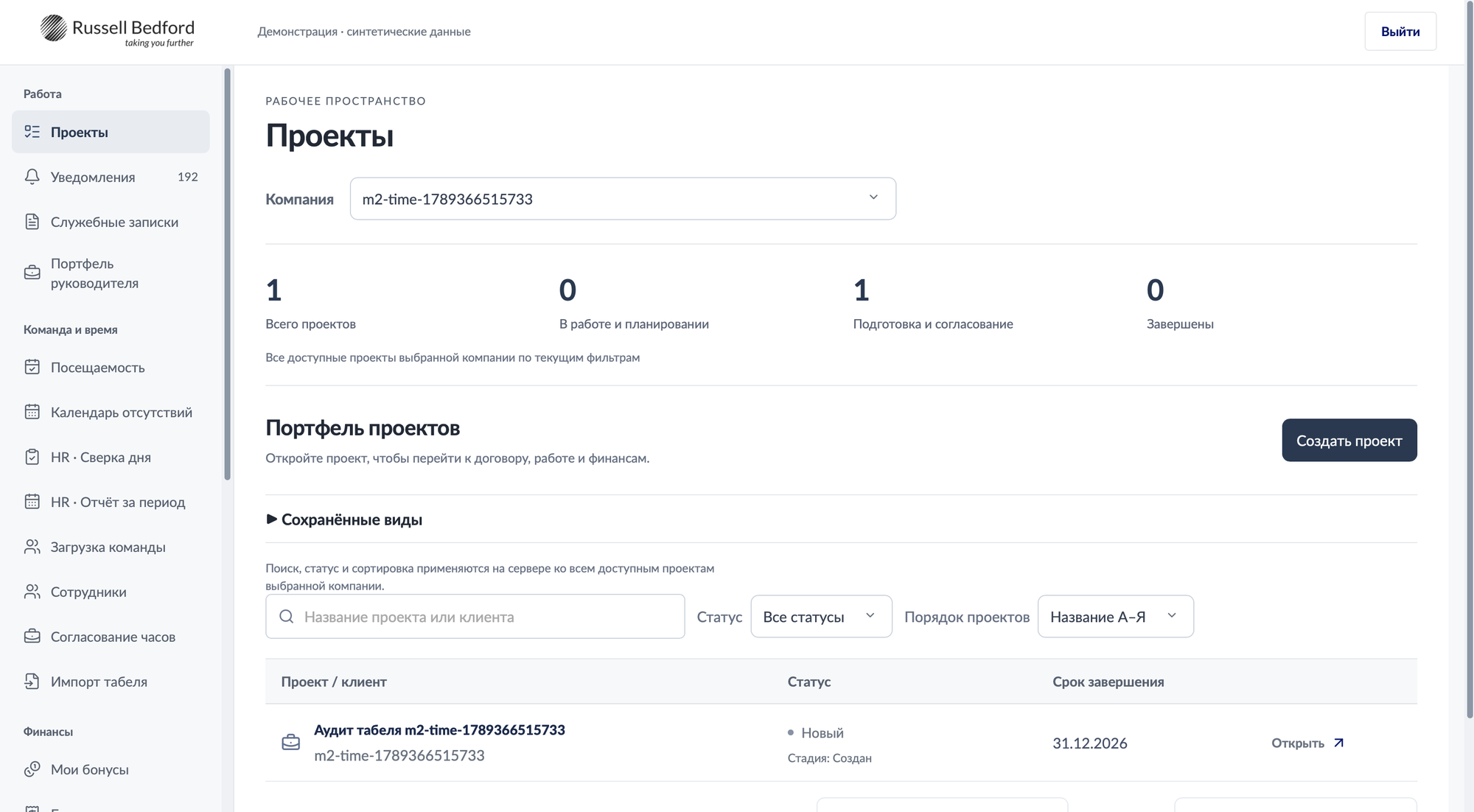Click the project name search input field
This screenshot has width=1474, height=812.
475,617
